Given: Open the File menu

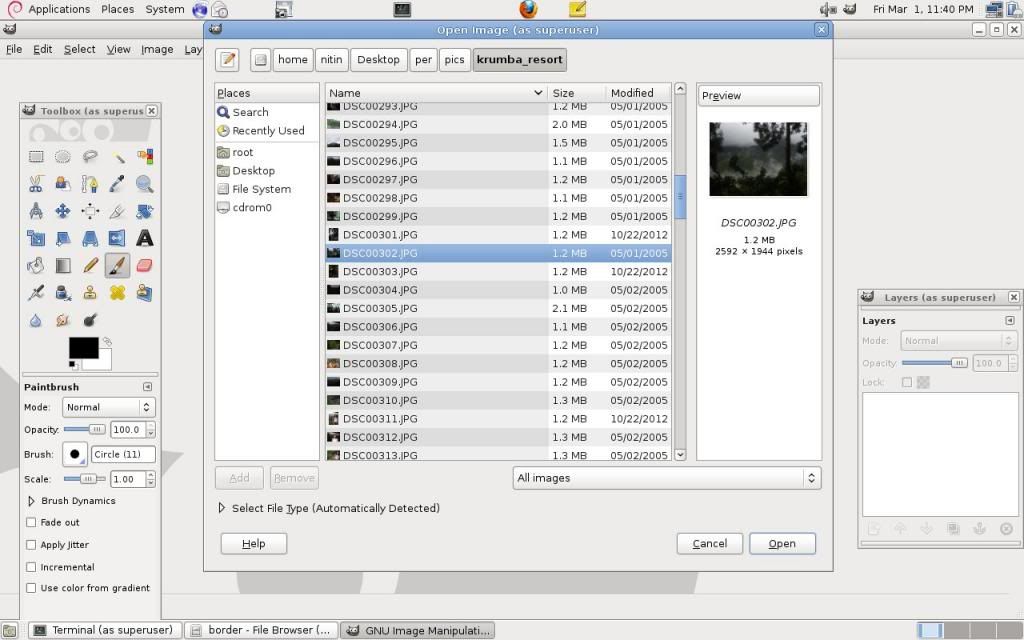Looking at the screenshot, I should [x=14, y=49].
